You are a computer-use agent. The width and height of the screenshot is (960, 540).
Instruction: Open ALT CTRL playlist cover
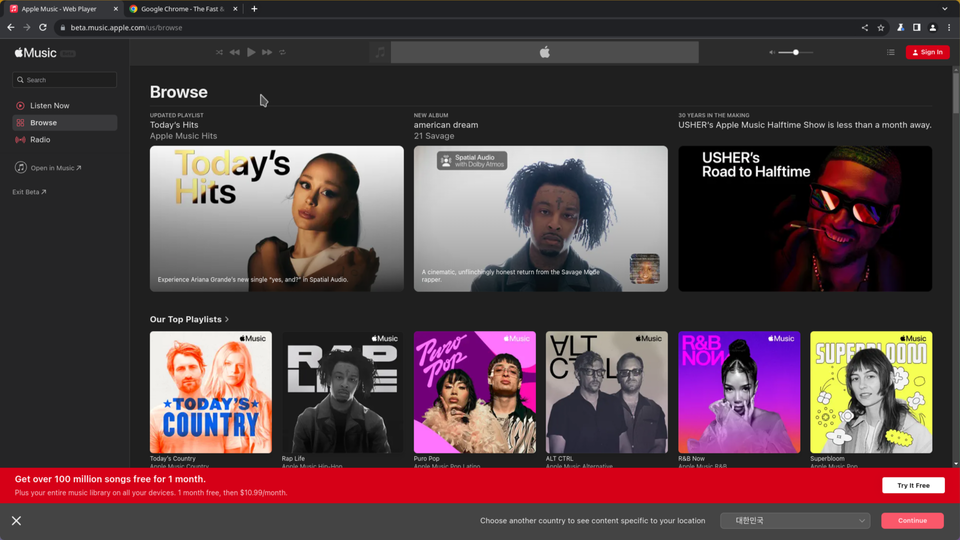point(607,392)
